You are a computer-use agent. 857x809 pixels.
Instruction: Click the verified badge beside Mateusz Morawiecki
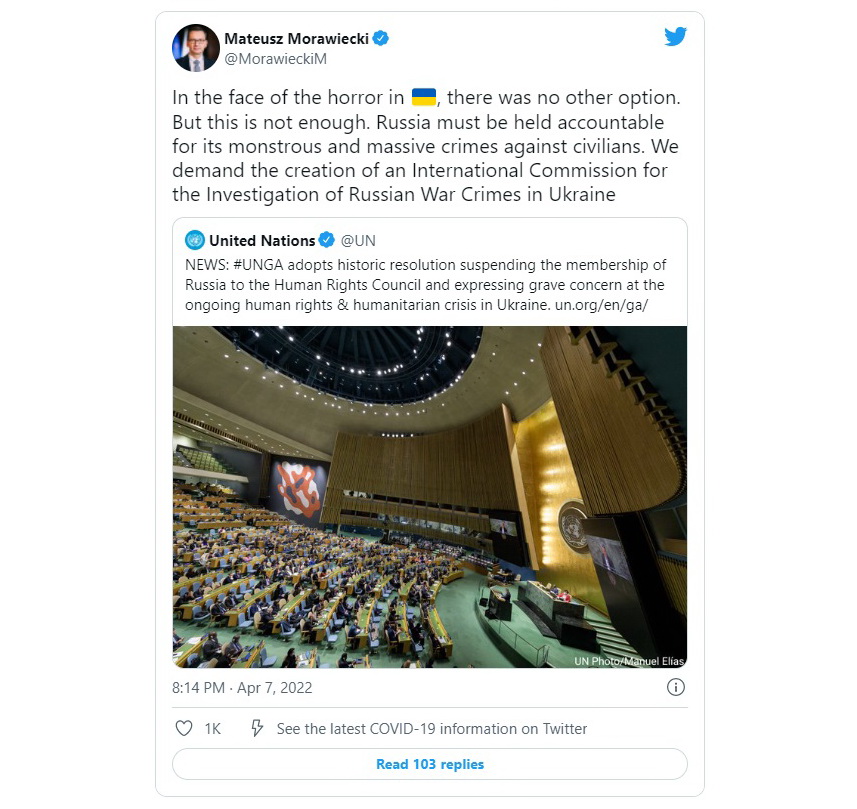tap(380, 38)
